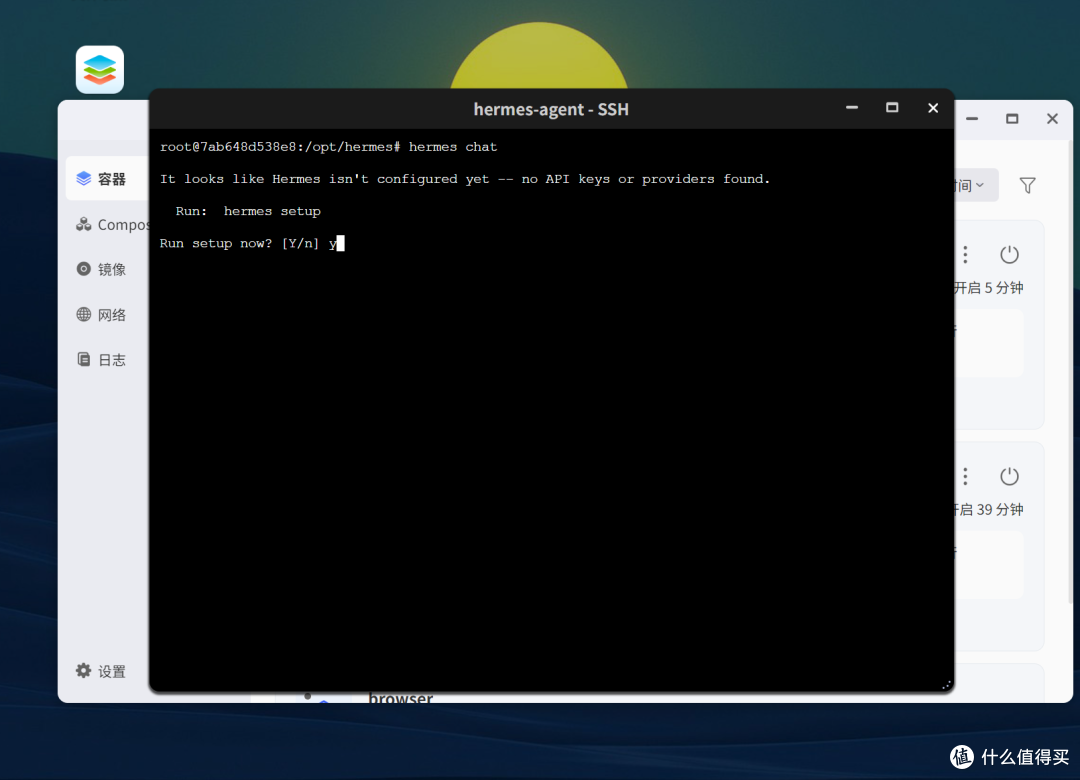Minimize the Docker manager window
The width and height of the screenshot is (1080, 780).
pos(972,119)
